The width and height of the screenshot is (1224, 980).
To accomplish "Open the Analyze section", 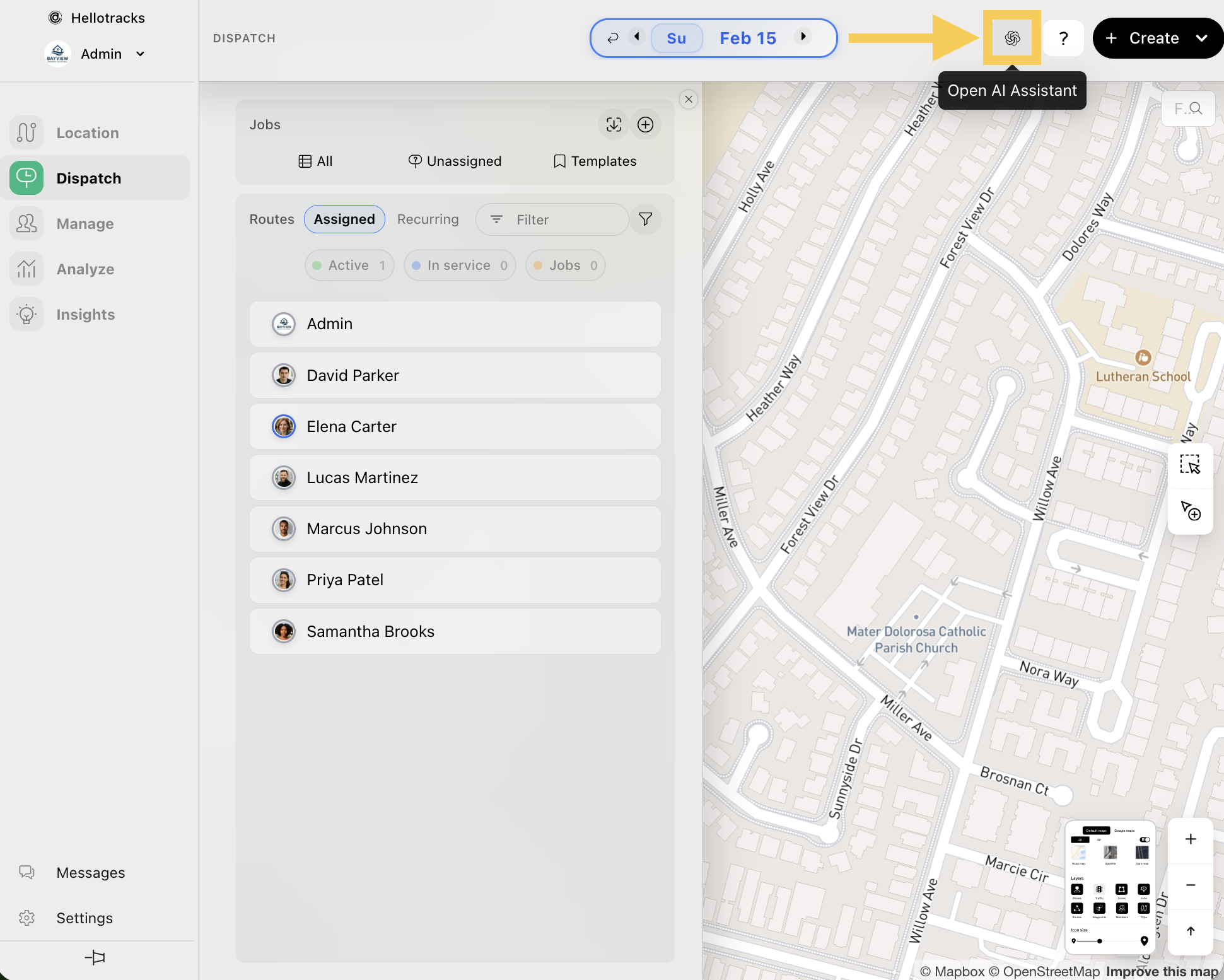I will tap(85, 269).
